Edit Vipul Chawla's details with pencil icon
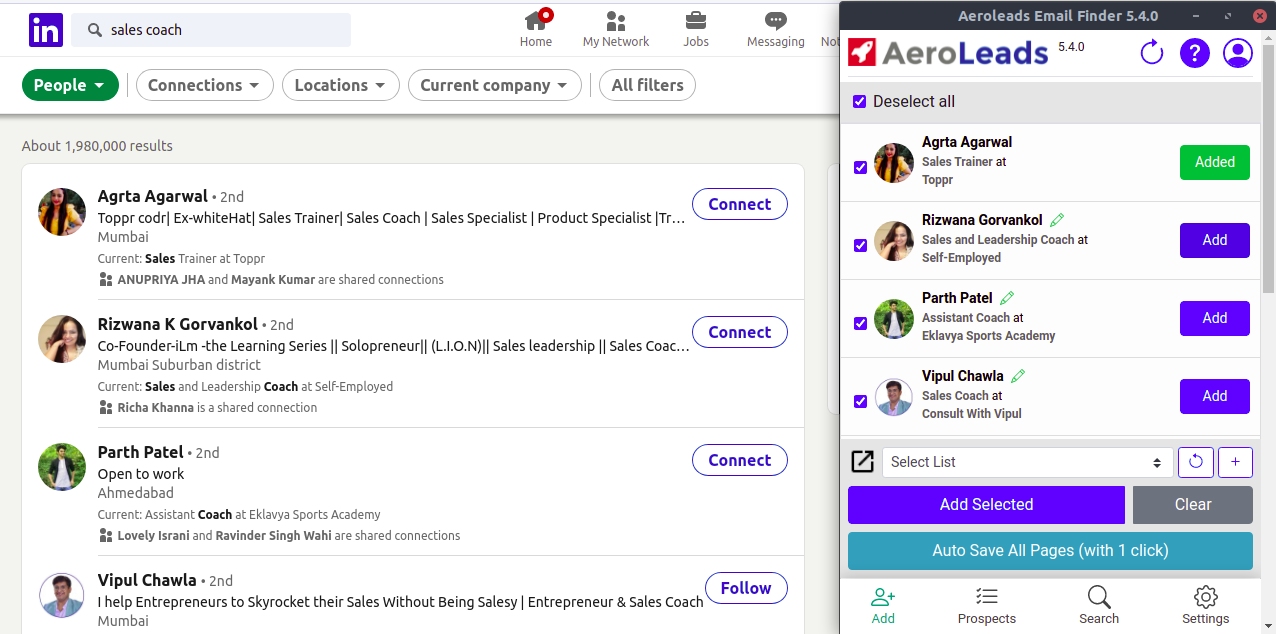The image size is (1276, 634). click(x=1018, y=376)
